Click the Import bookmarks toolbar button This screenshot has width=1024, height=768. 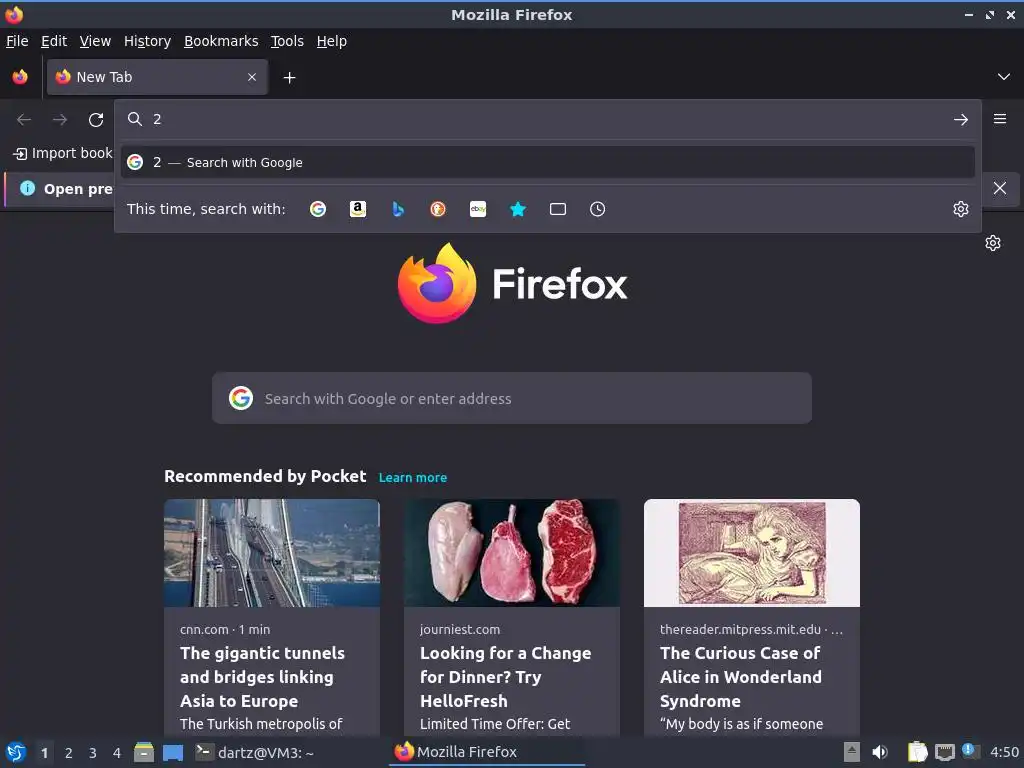click(63, 153)
